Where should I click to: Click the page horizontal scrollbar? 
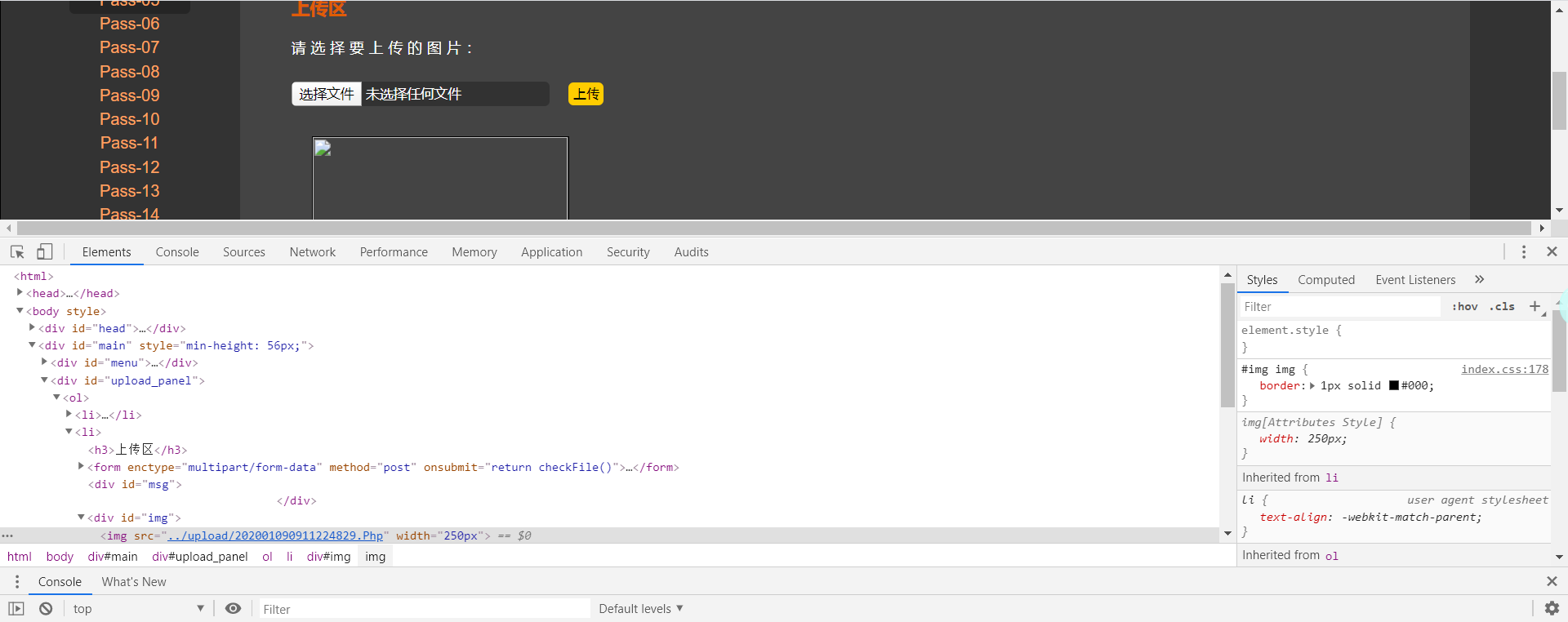coord(774,229)
